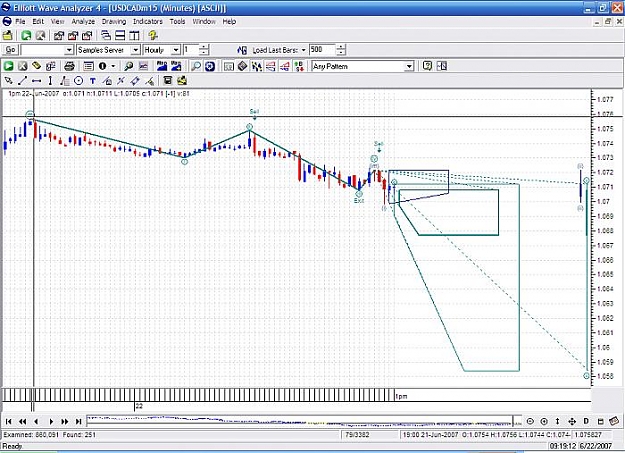Open the Tools menu
The width and height of the screenshot is (625, 453).
(x=177, y=22)
